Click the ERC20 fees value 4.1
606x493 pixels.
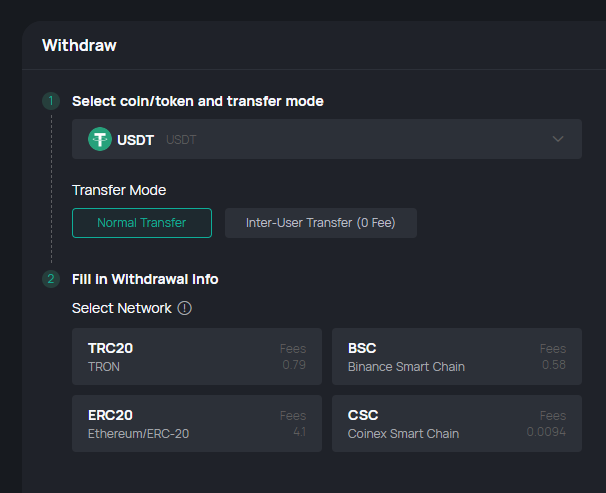[x=300, y=432]
